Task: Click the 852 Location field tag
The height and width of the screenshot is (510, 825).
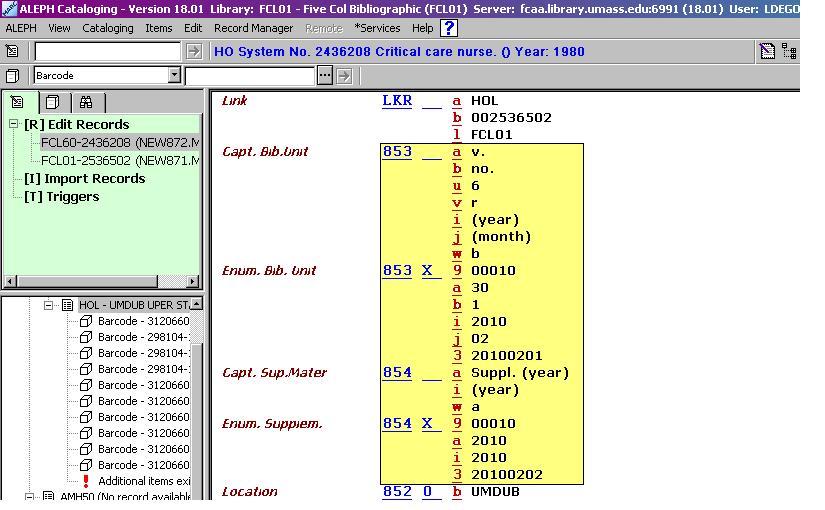Action: point(397,492)
